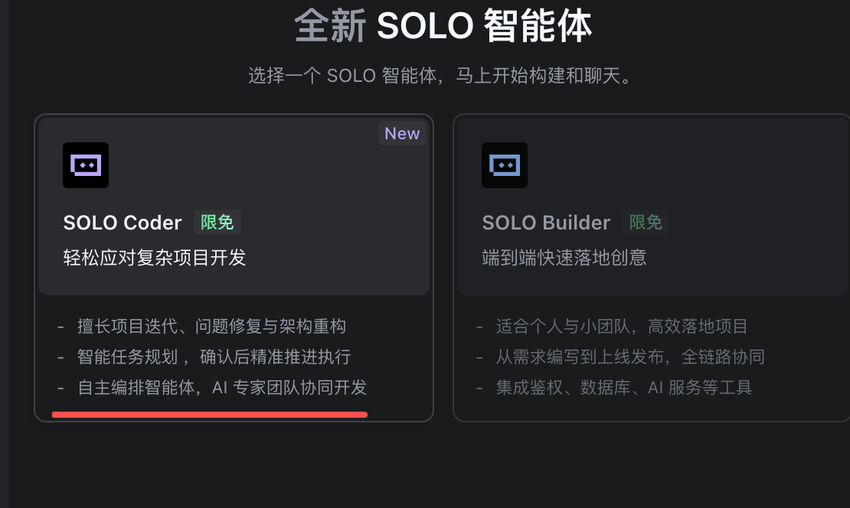The image size is (850, 508).
Task: Click the 自主编排智能体 bullet line
Action: 222,387
